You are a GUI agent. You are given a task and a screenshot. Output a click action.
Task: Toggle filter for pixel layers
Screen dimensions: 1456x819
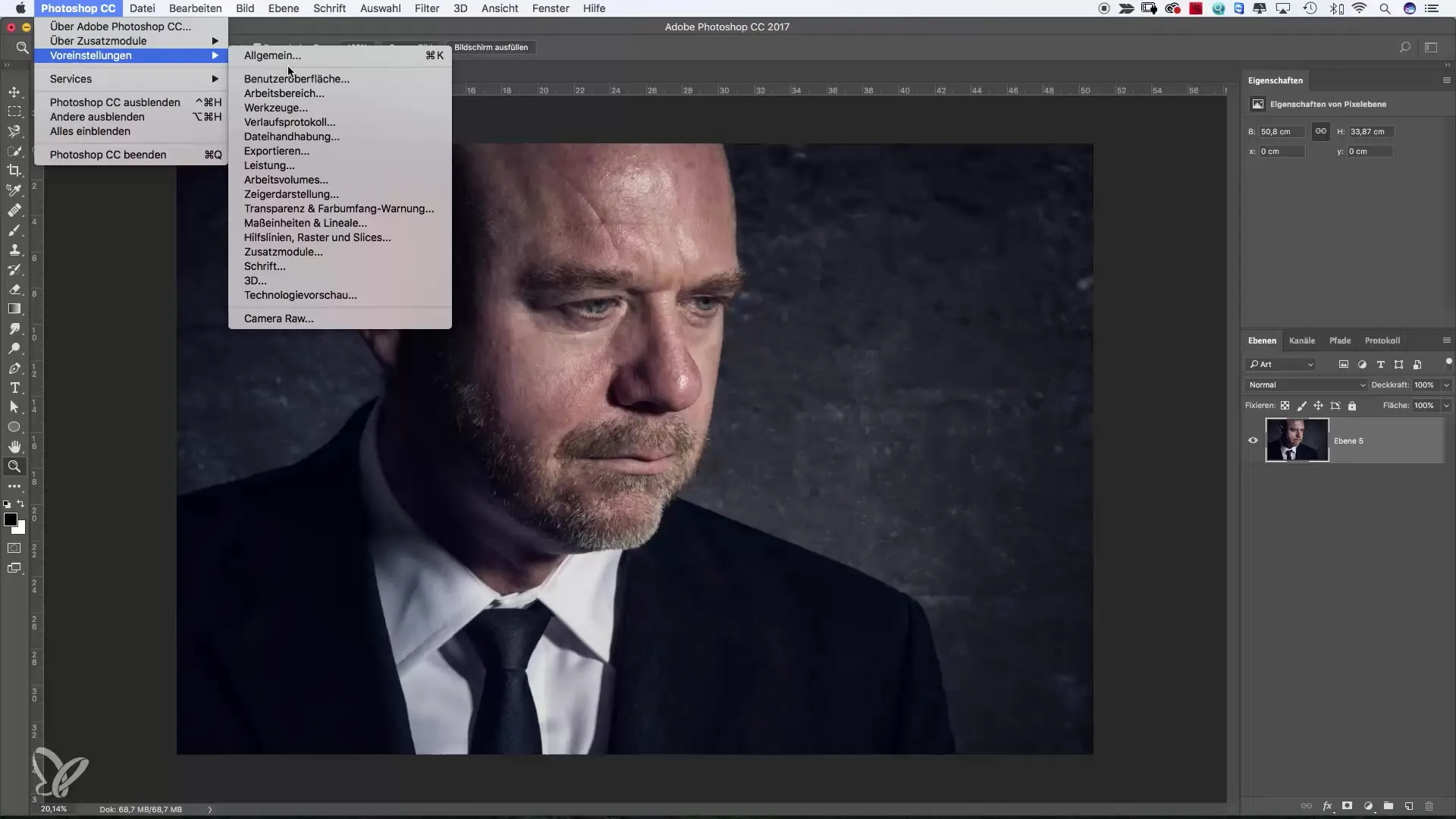[x=1344, y=365]
